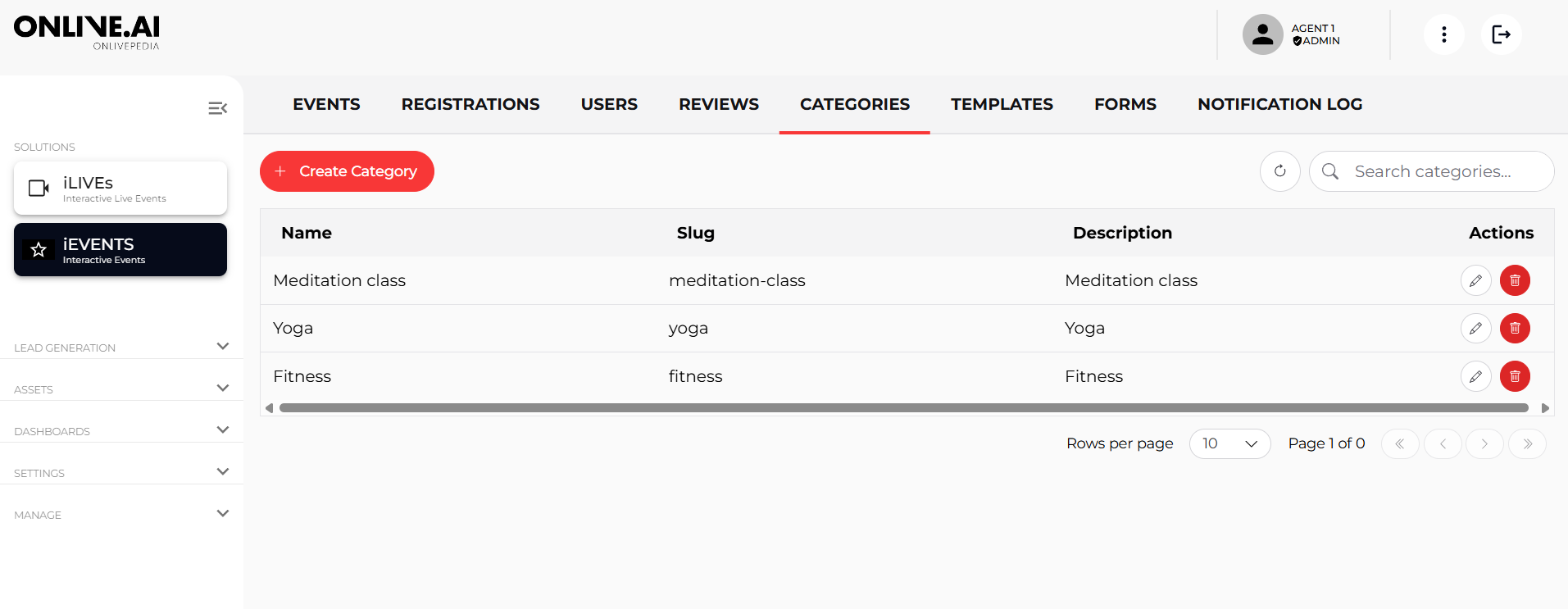Click the refresh categories icon

[1279, 171]
